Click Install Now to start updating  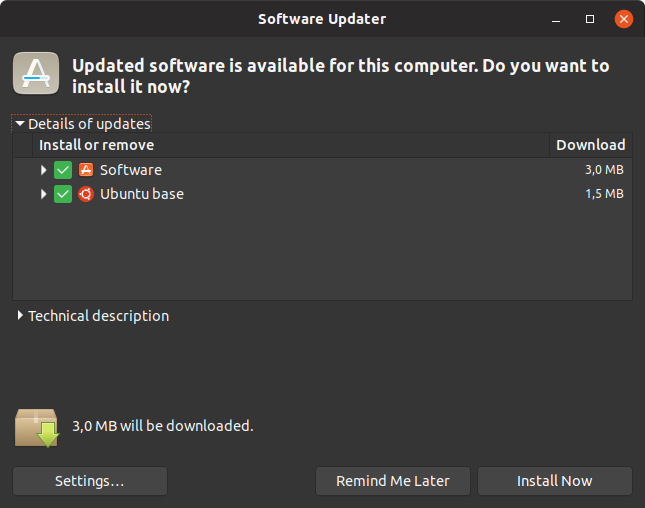(555, 481)
